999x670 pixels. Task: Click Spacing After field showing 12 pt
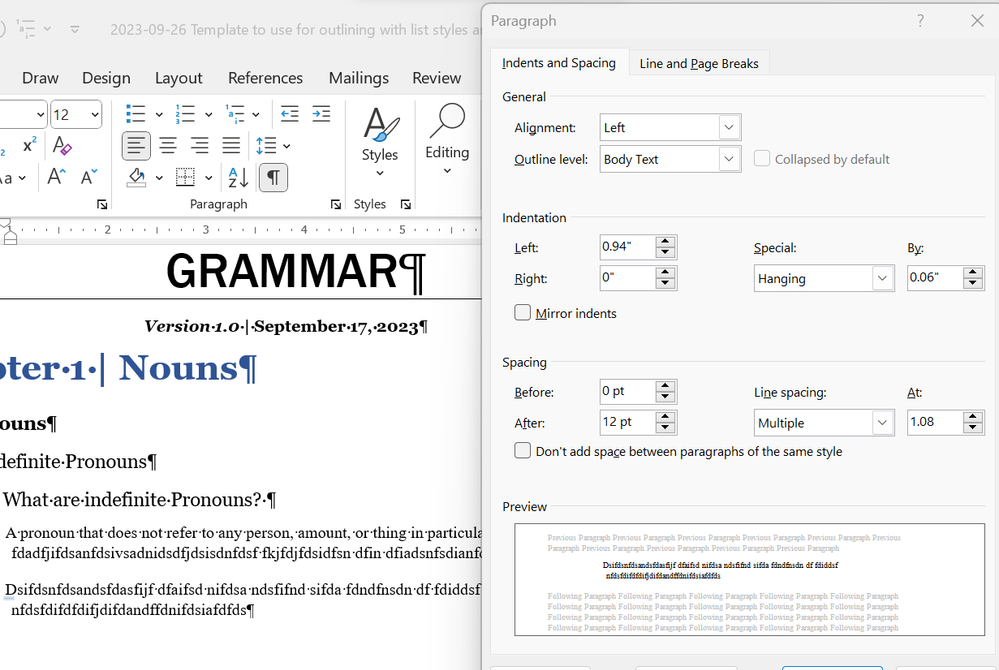point(628,422)
